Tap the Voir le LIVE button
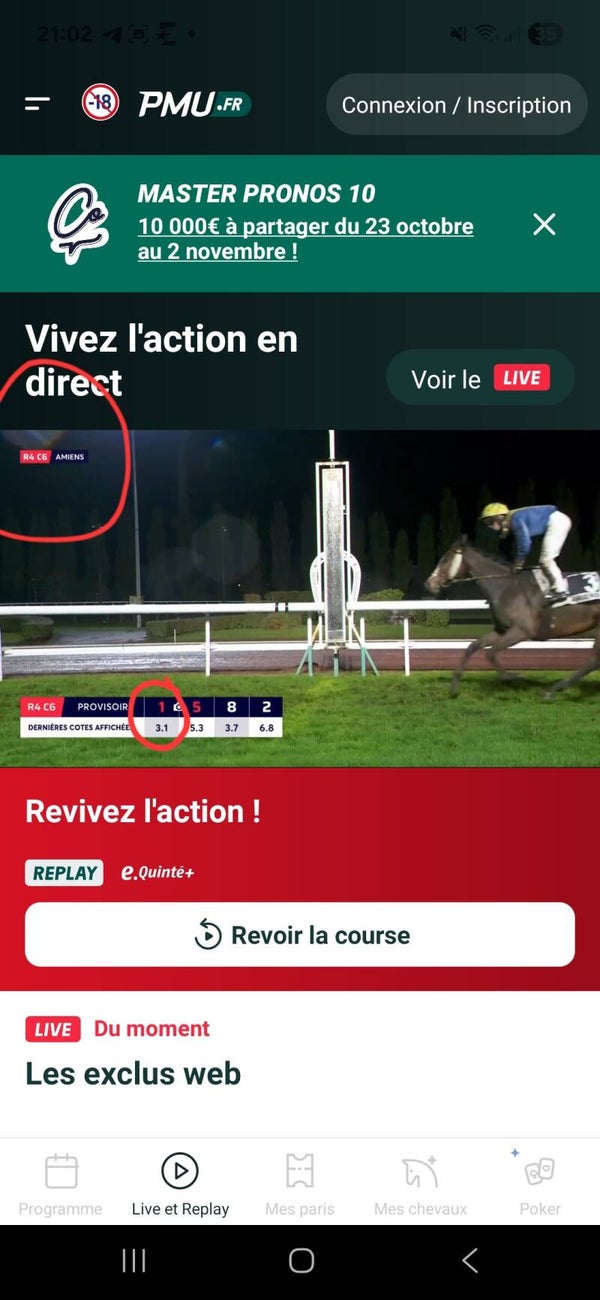 click(480, 378)
